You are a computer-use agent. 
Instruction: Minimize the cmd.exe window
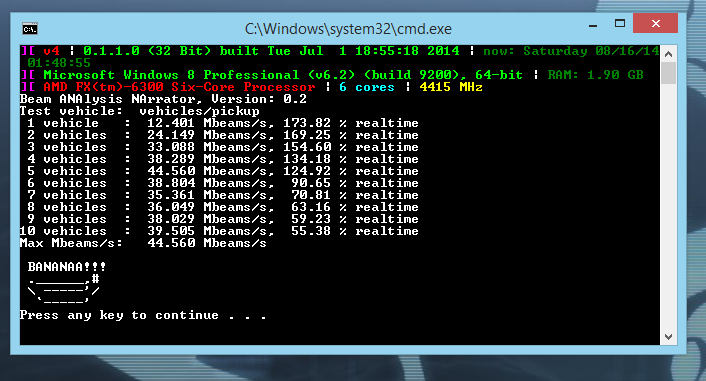593,25
